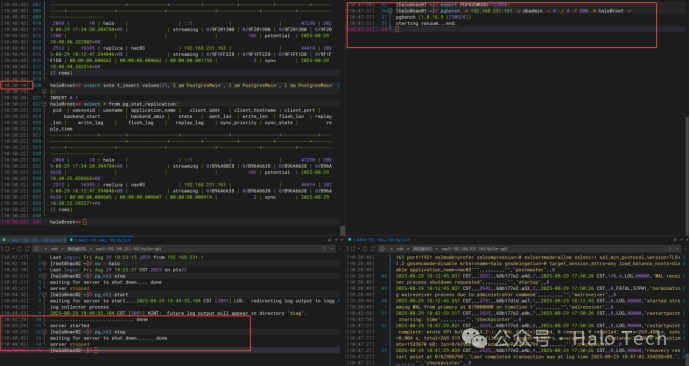Click lower '(2 rows)' result line
Image resolution: width=690 pixels, height=366 pixels.
click(x=61, y=209)
